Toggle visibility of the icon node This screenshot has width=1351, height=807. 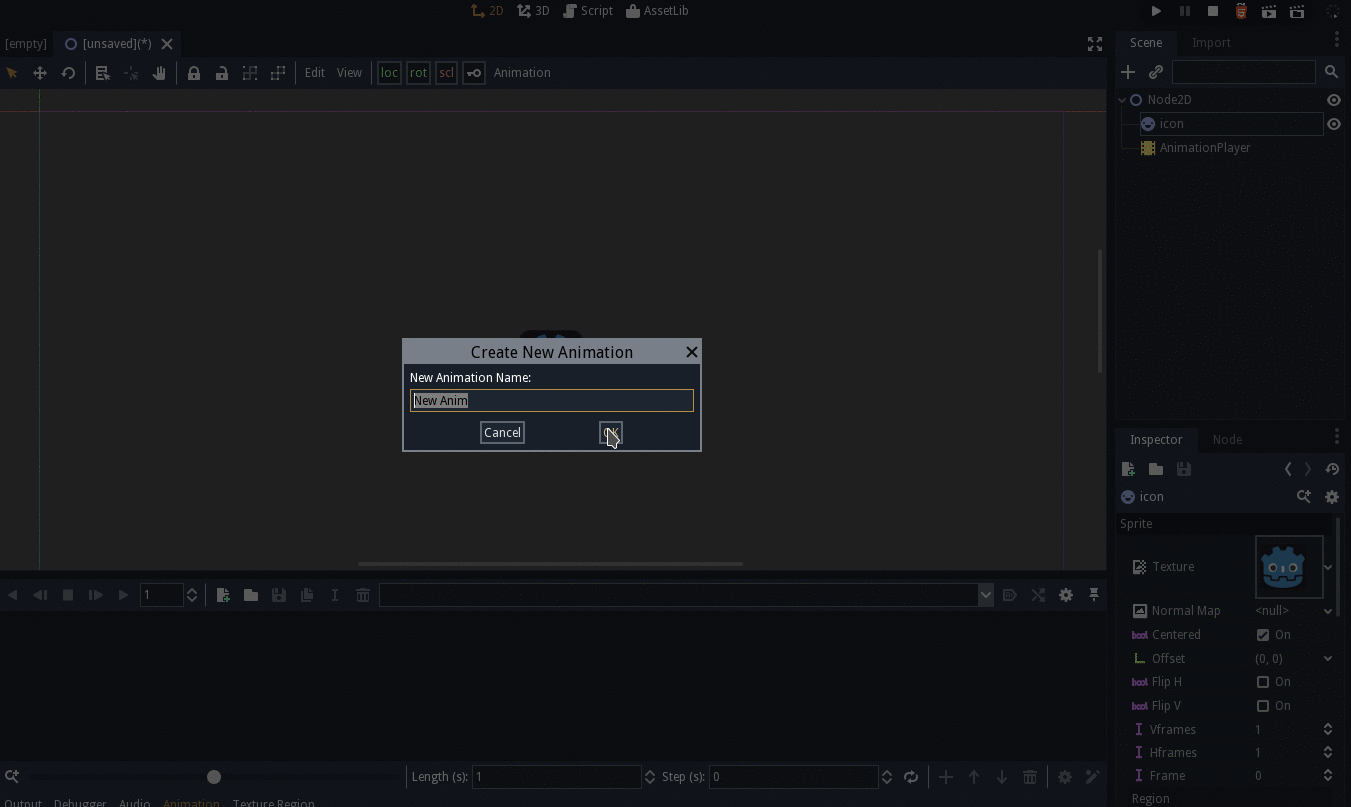1333,123
